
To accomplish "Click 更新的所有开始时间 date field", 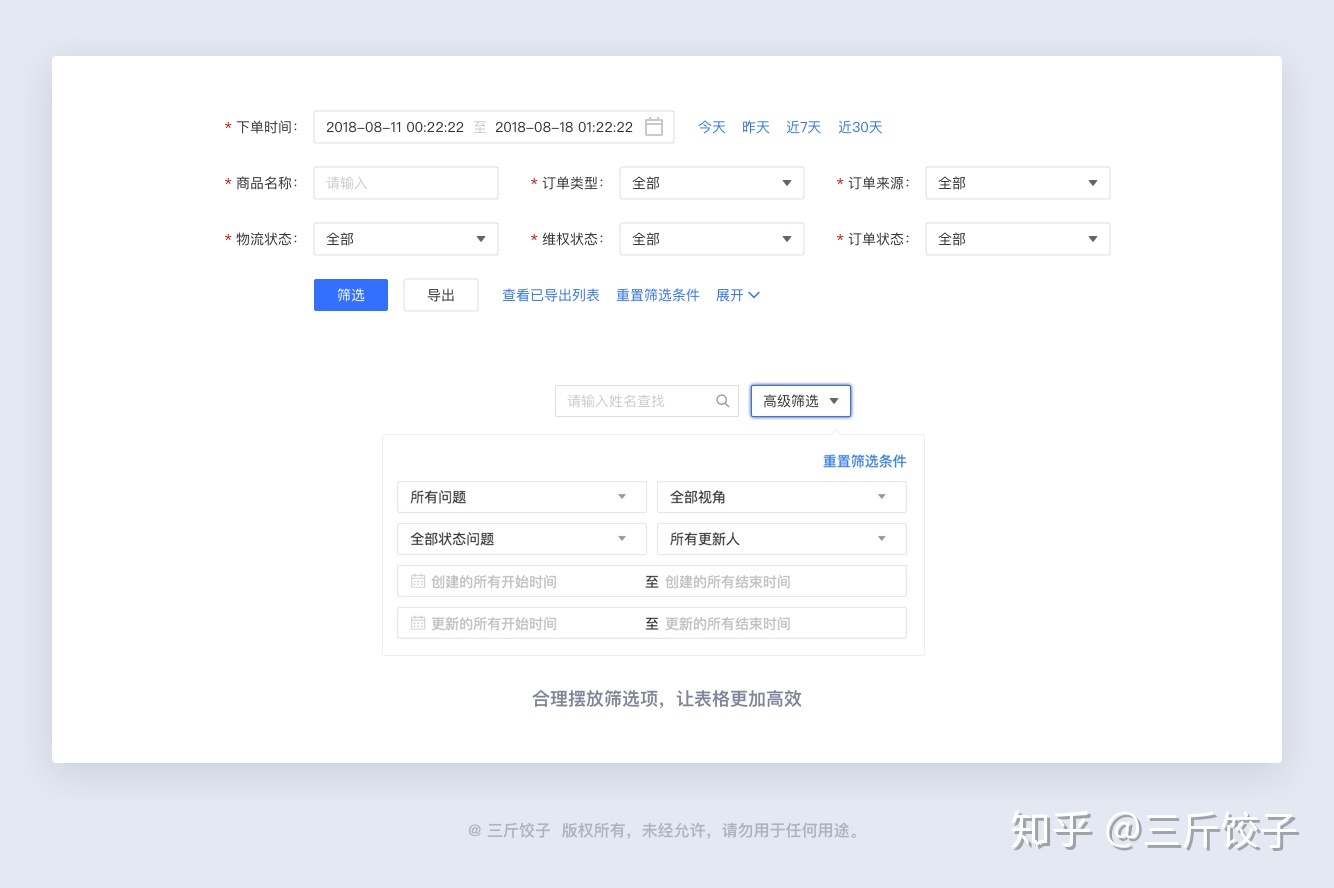I will point(494,623).
